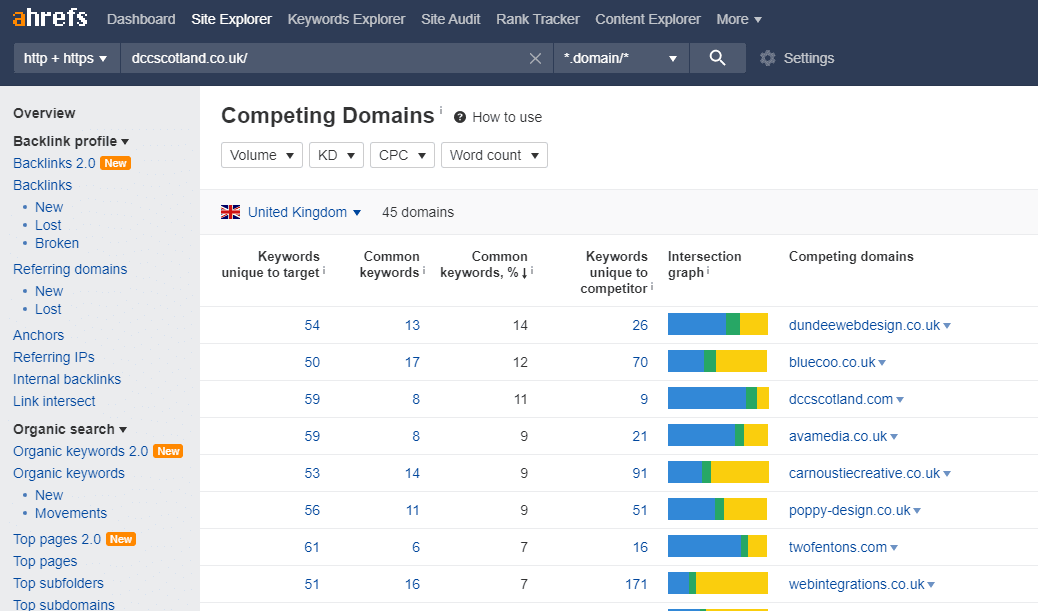Click unique competitor keywords value 171

(x=636, y=584)
